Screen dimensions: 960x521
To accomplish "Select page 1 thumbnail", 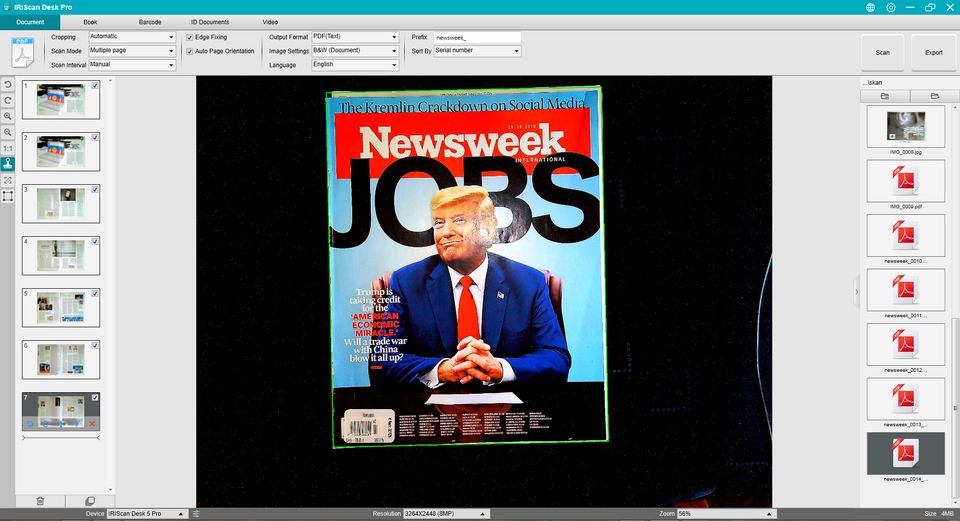I will [x=61, y=100].
